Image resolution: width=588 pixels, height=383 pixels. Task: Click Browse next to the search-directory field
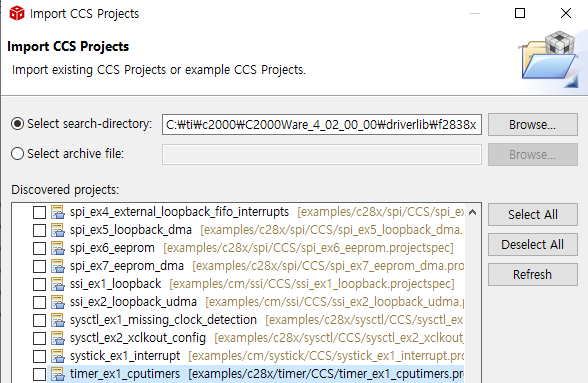532,125
